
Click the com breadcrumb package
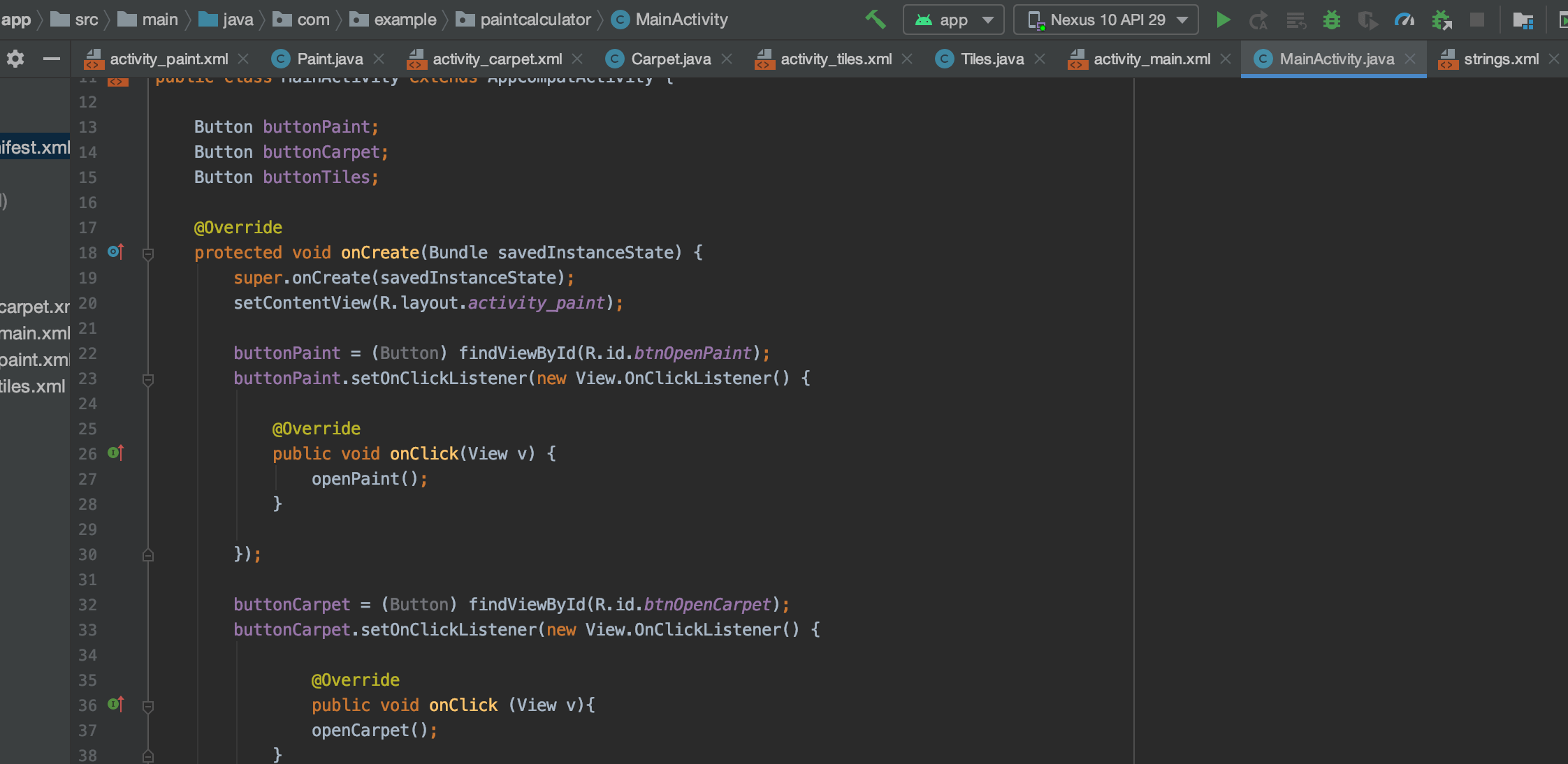(x=301, y=20)
